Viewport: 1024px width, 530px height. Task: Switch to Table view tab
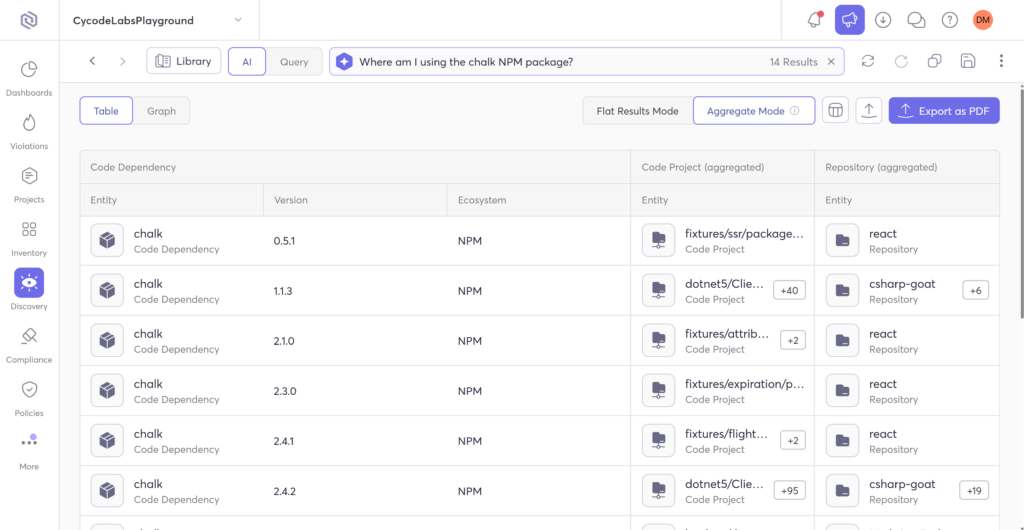point(106,111)
